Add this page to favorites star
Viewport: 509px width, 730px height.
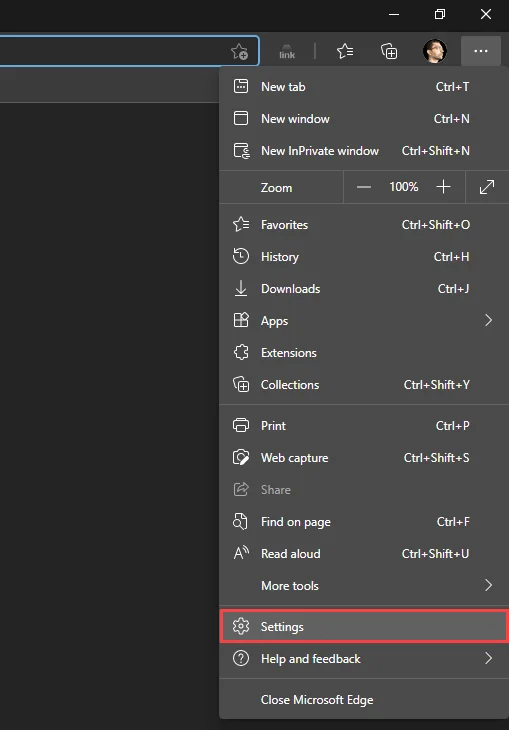[x=240, y=51]
